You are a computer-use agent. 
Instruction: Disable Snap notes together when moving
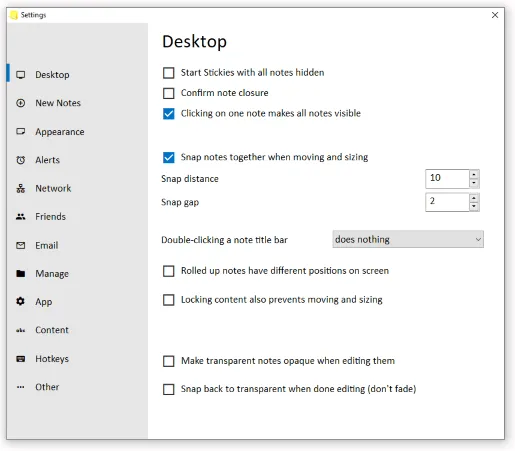click(x=169, y=157)
